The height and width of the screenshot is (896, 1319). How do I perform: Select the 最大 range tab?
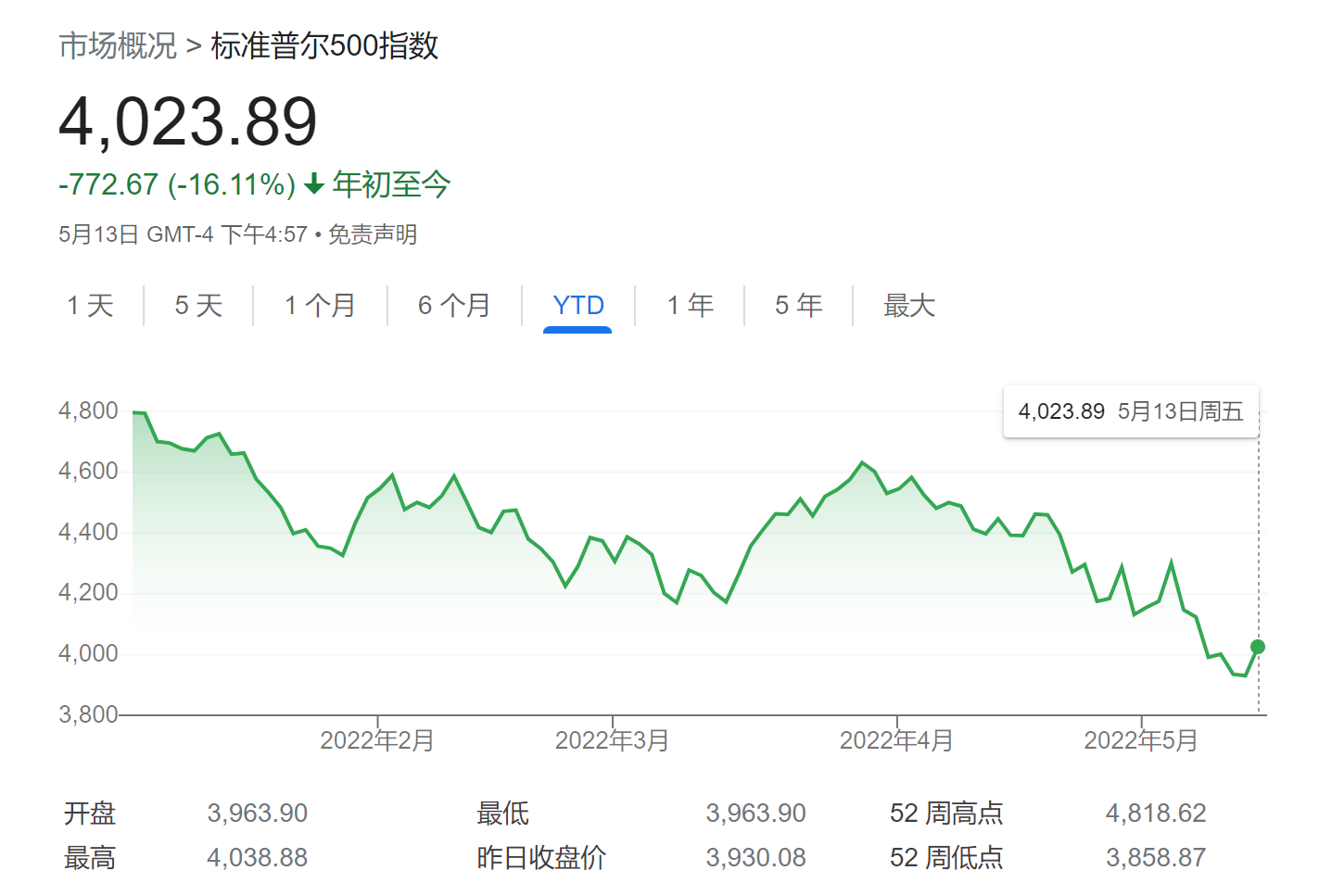tap(909, 306)
